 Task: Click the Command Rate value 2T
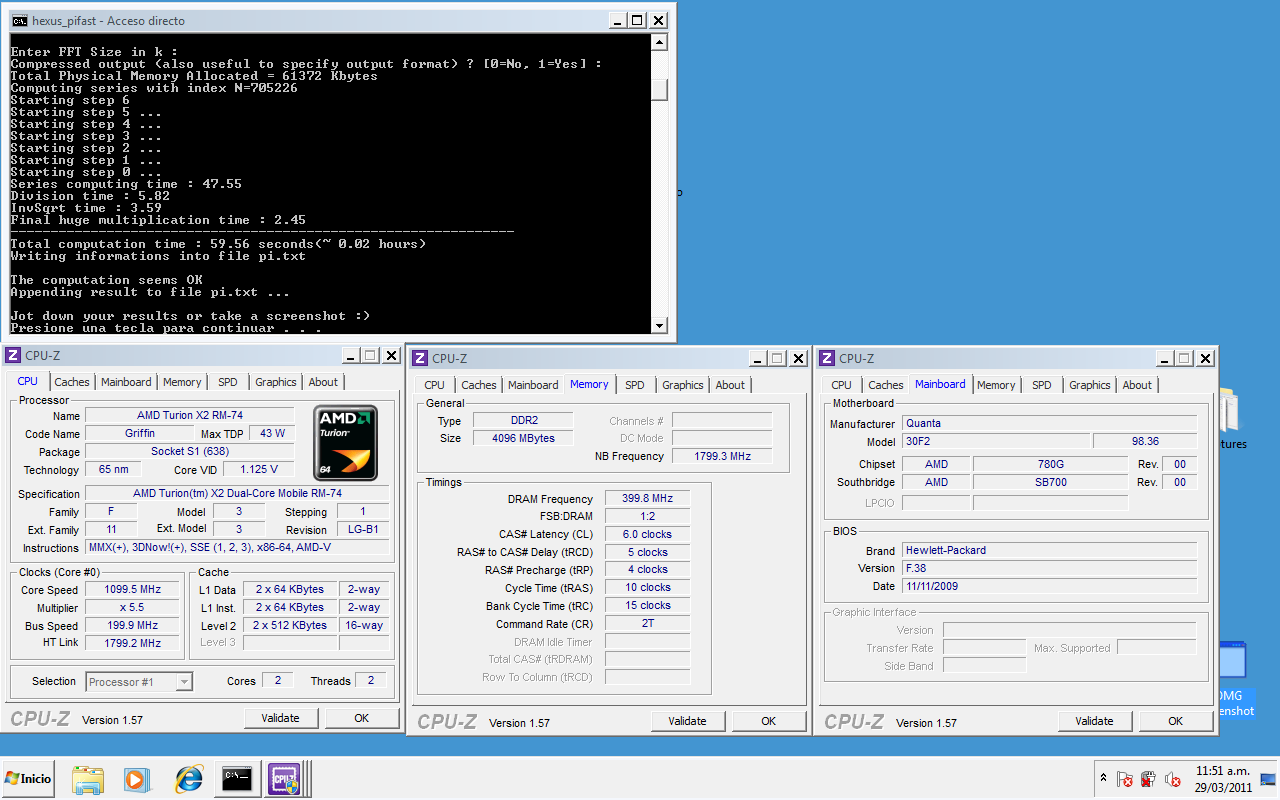tap(647, 624)
